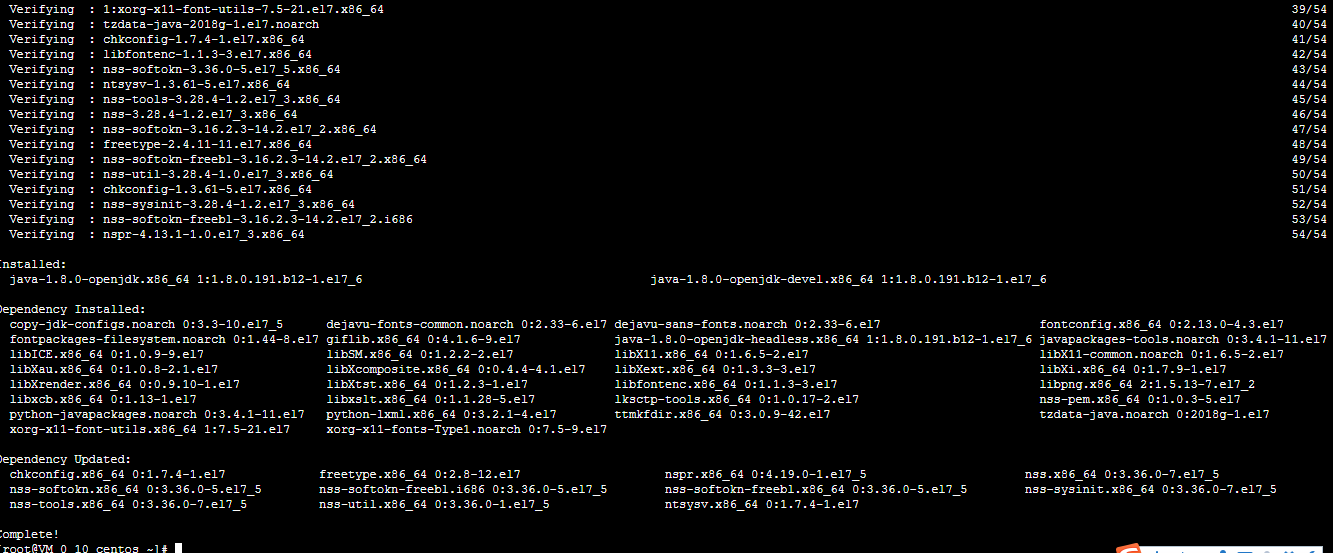The height and width of the screenshot is (553, 1333).
Task: Click the java-1.8.0-openjdk-devel.x86_64 package entry
Action: 847,279
